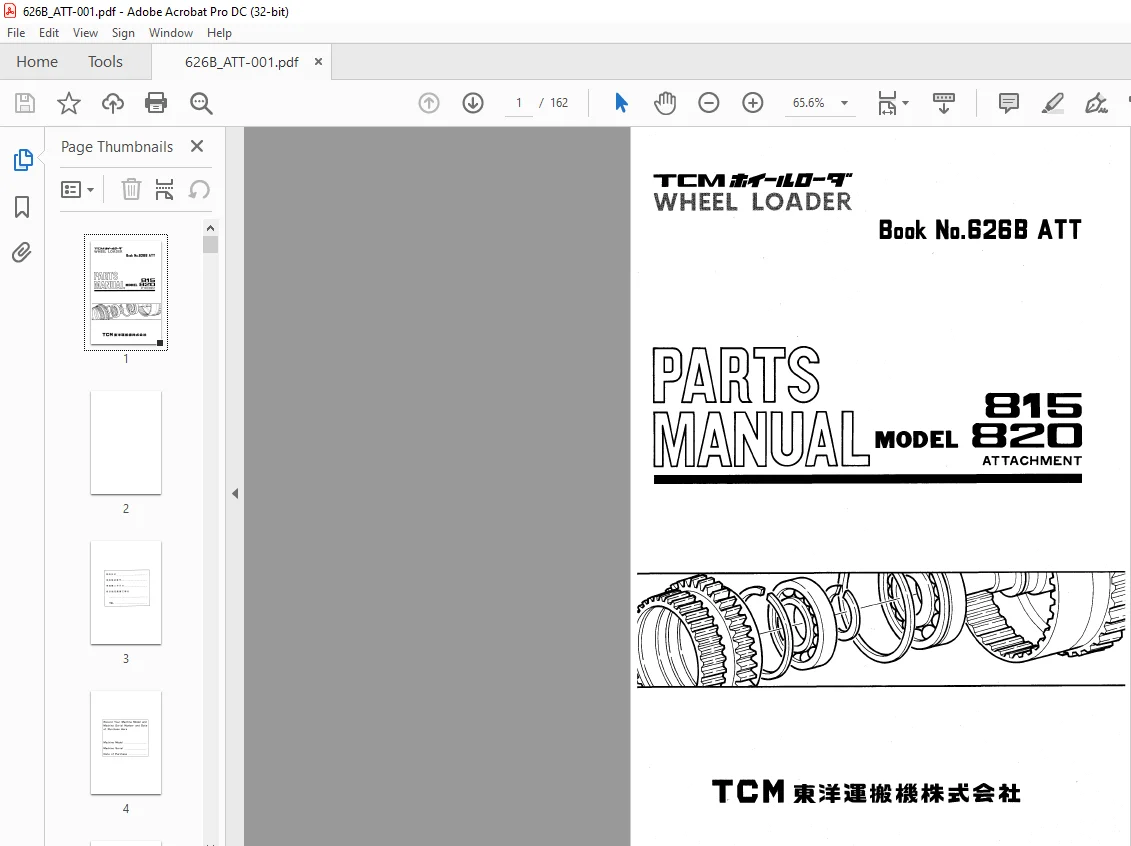Open the Bookmarks sidebar panel
This screenshot has width=1131, height=846.
pyautogui.click(x=22, y=207)
